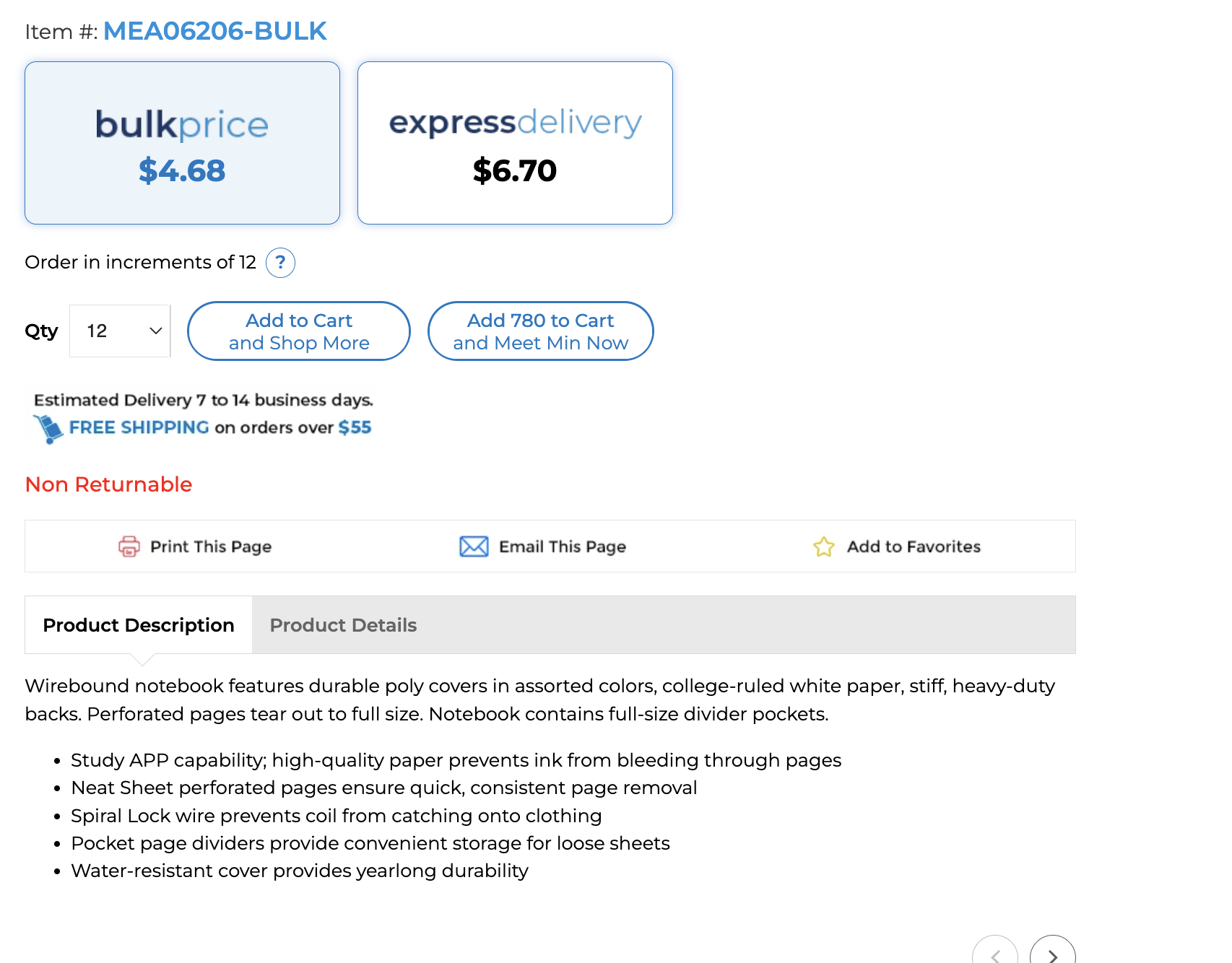Click Add 780 to Cart button
The height and width of the screenshot is (963, 1232).
541,331
